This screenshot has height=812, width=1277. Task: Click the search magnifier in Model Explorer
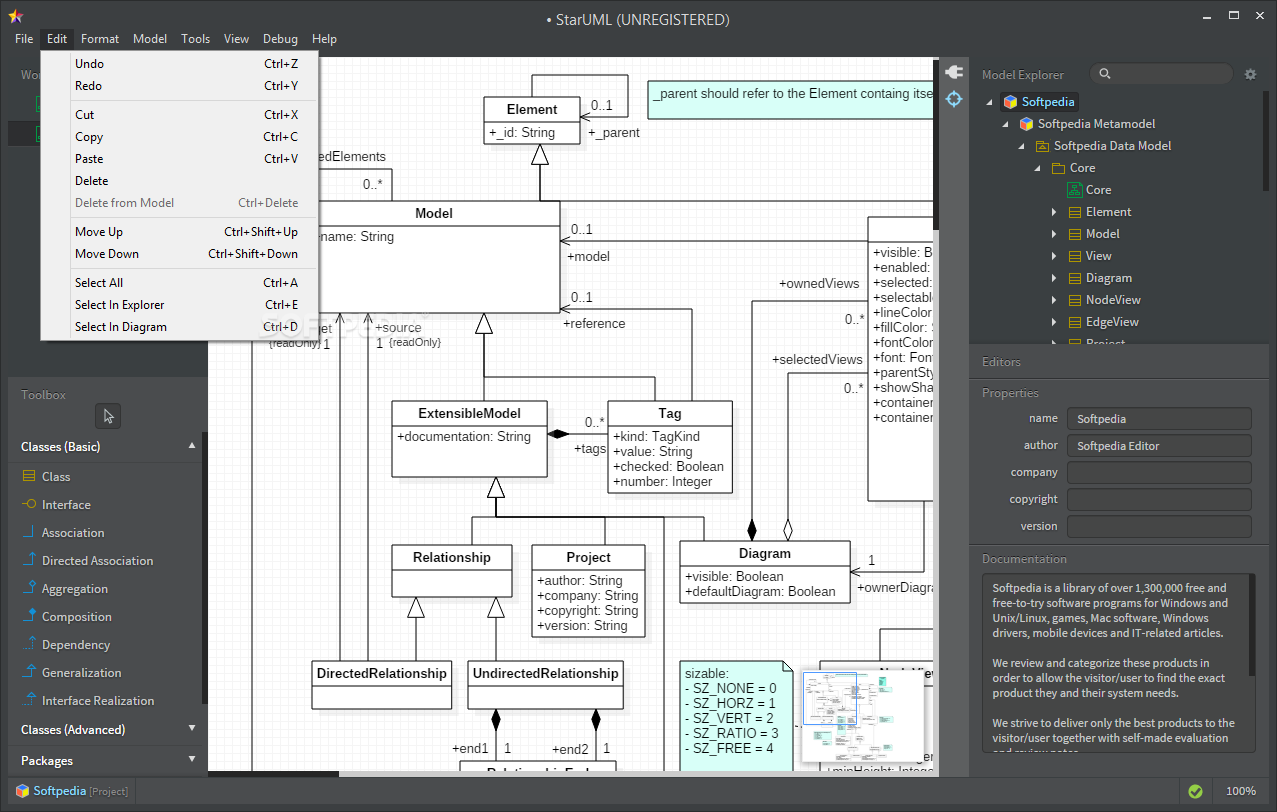1105,74
